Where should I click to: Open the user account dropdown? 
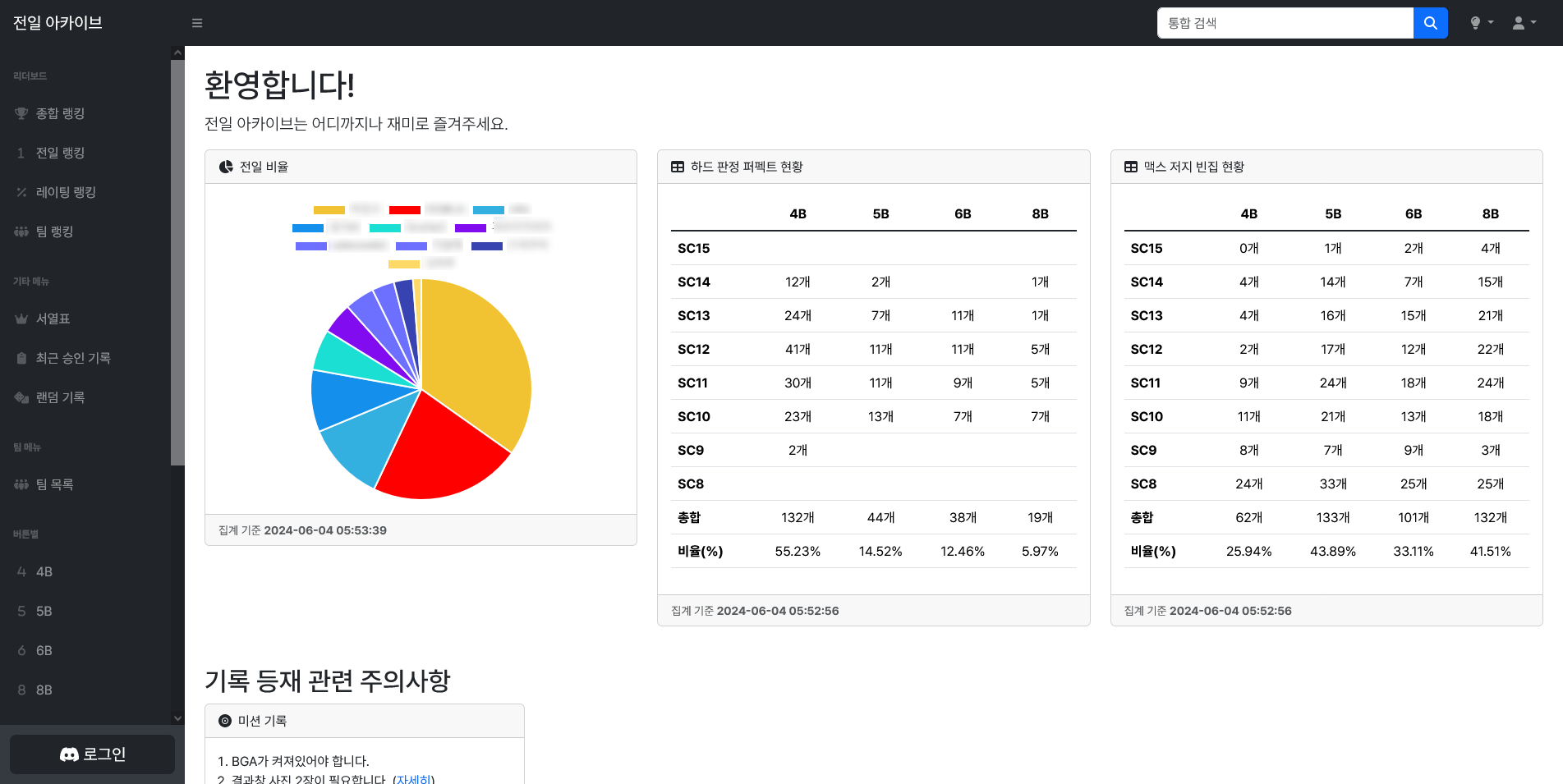1524,23
